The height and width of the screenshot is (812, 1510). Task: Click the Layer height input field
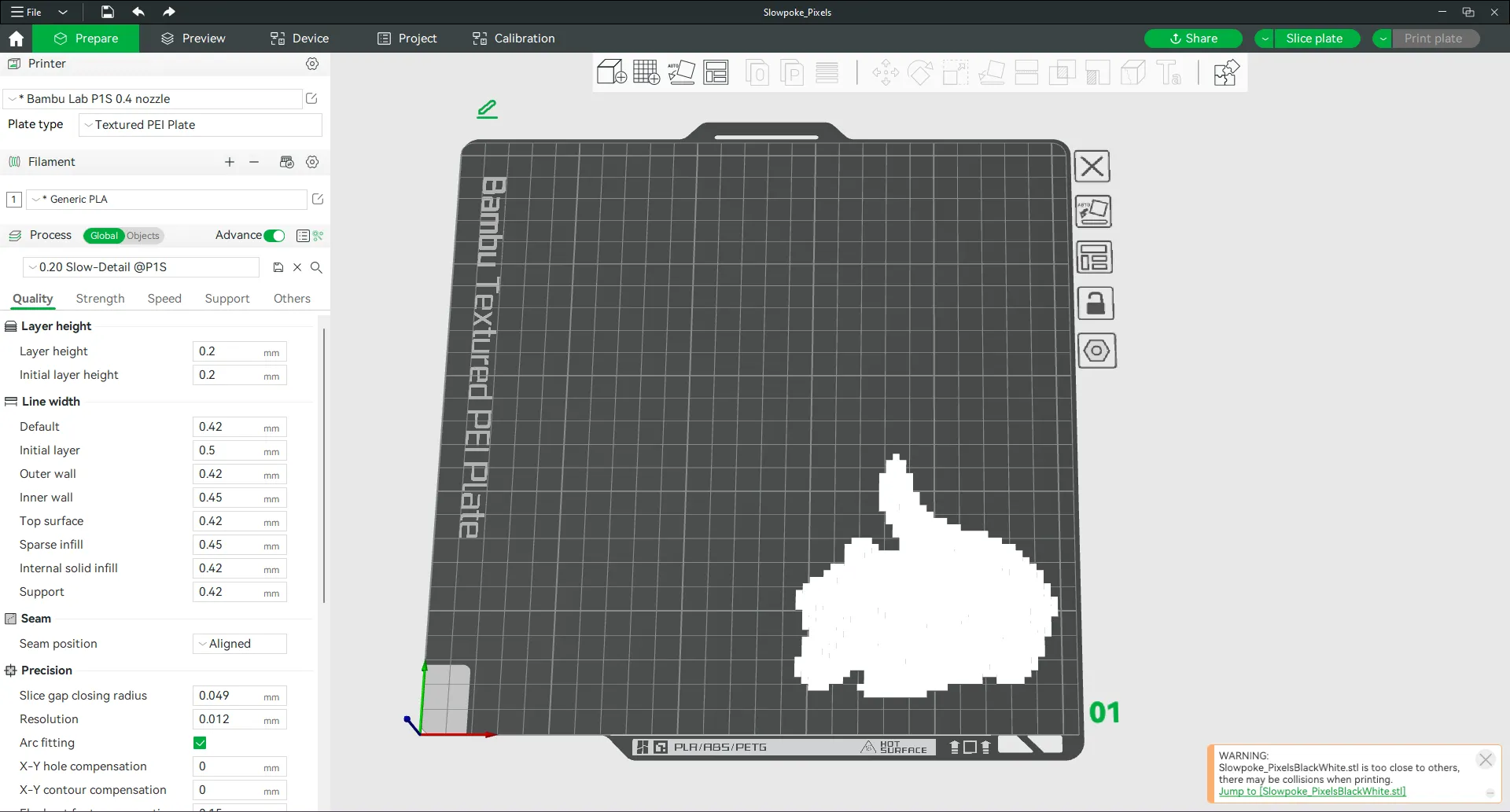(228, 351)
